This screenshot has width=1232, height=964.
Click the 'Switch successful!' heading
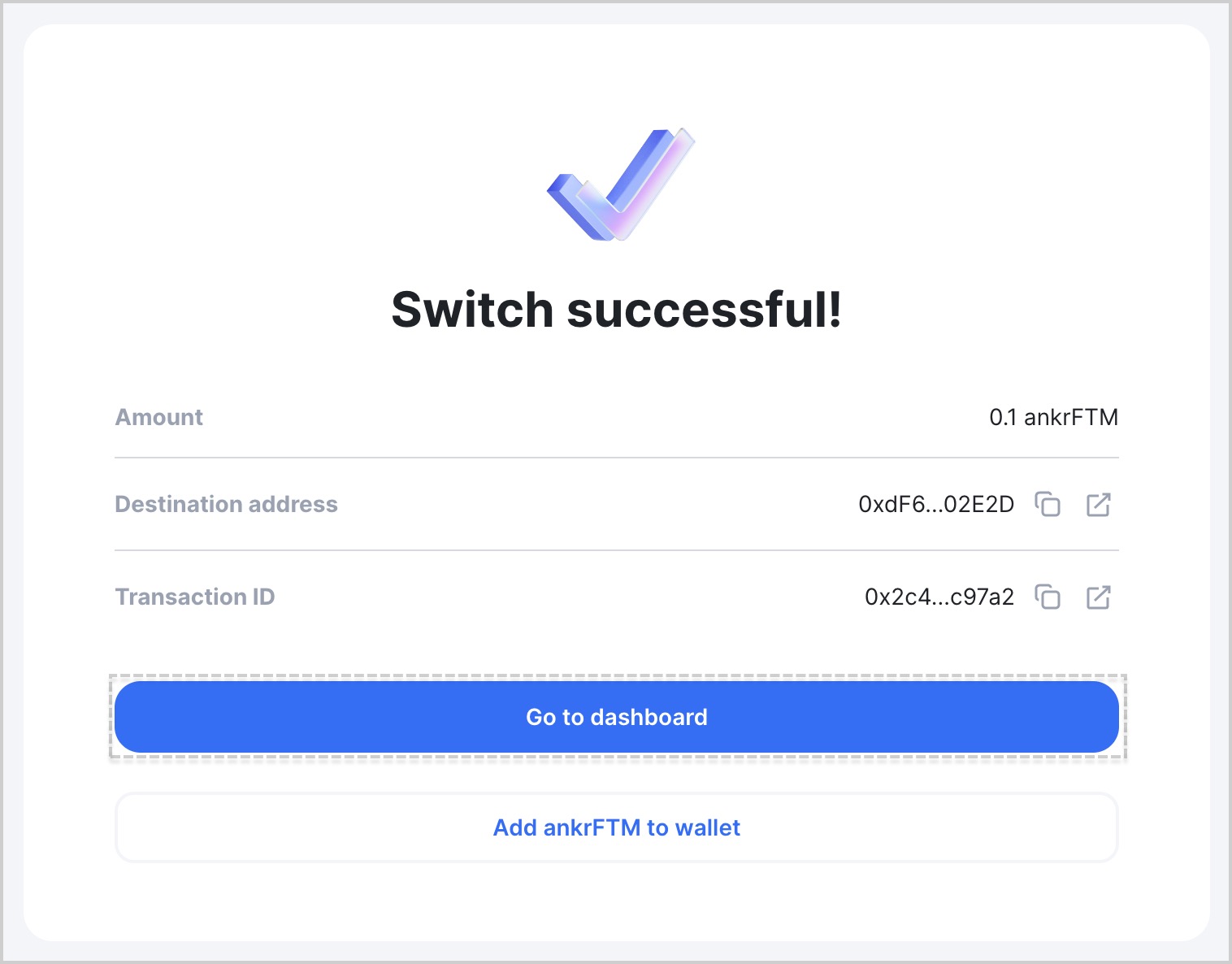pos(617,310)
